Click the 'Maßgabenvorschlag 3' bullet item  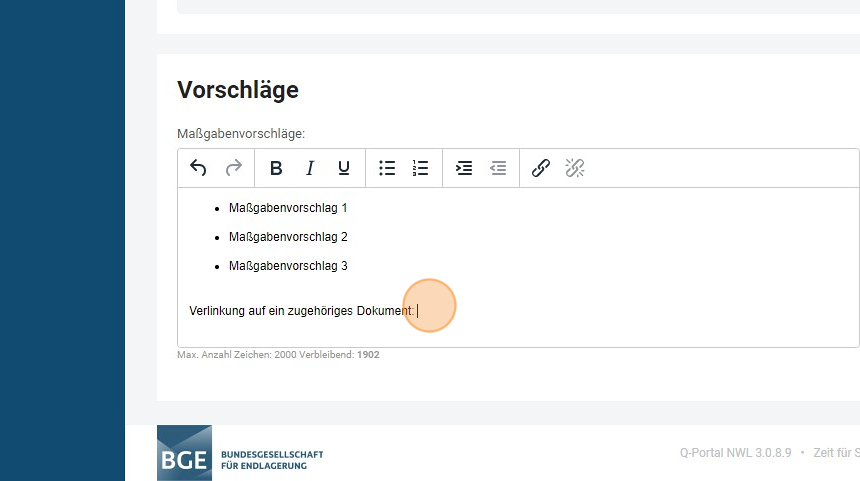[x=288, y=266]
